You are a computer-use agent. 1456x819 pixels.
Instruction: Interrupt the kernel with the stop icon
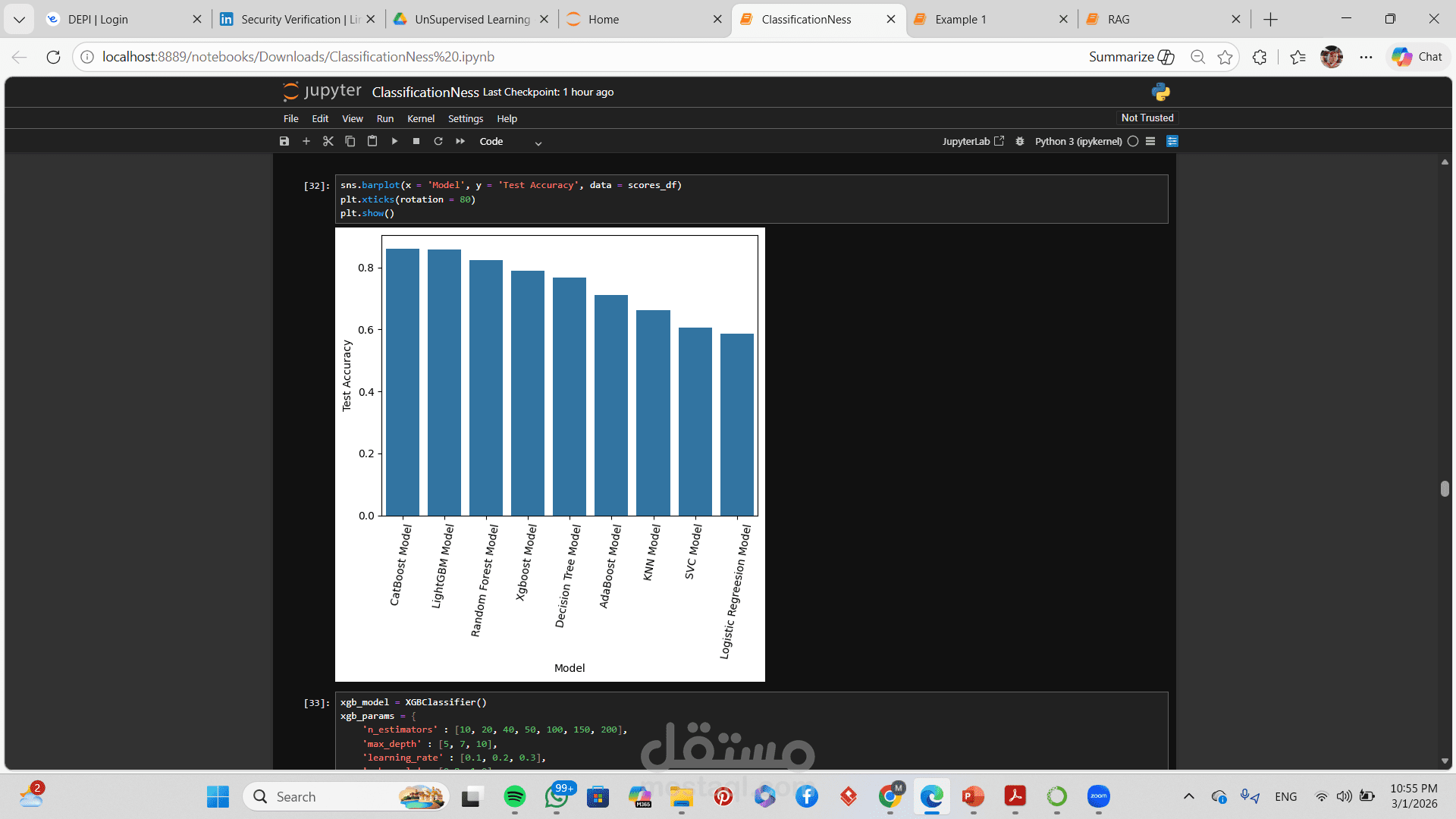click(416, 141)
